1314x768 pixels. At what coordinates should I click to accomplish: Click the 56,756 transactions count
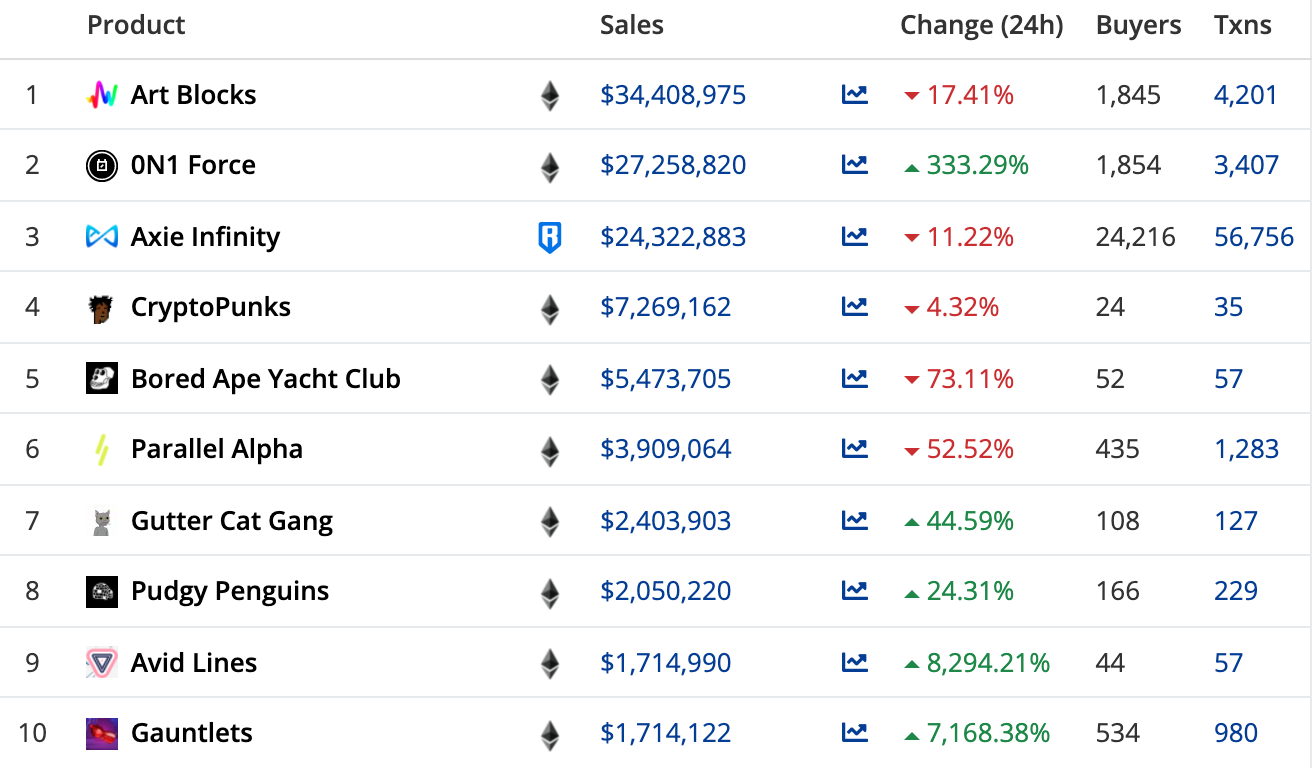point(1254,237)
